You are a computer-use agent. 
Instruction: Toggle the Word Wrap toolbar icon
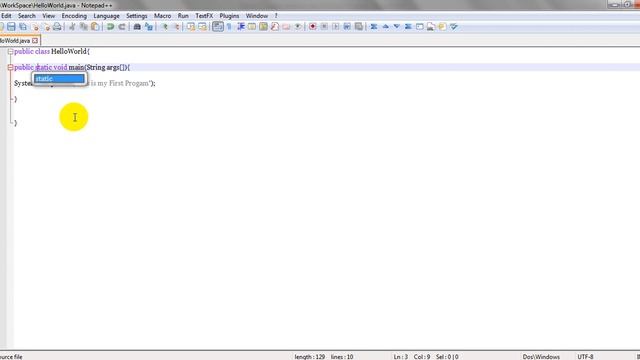point(218,27)
